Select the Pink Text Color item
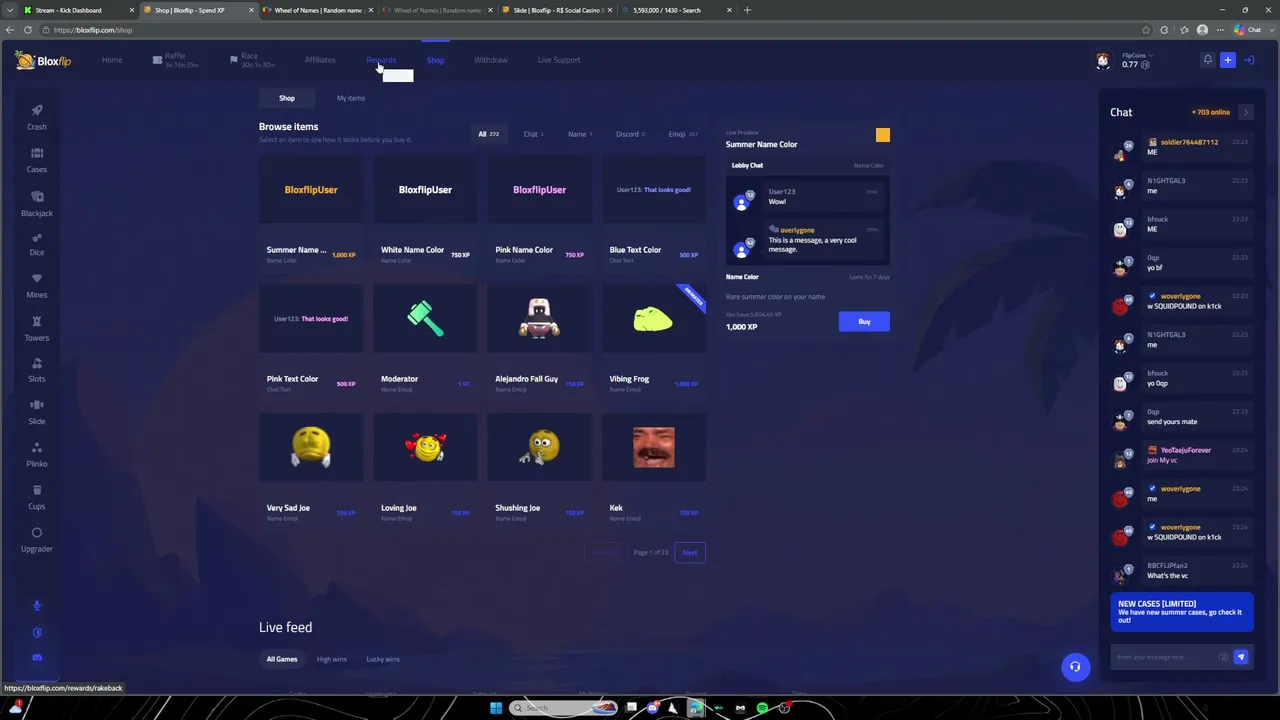The height and width of the screenshot is (720, 1280). pos(311,342)
